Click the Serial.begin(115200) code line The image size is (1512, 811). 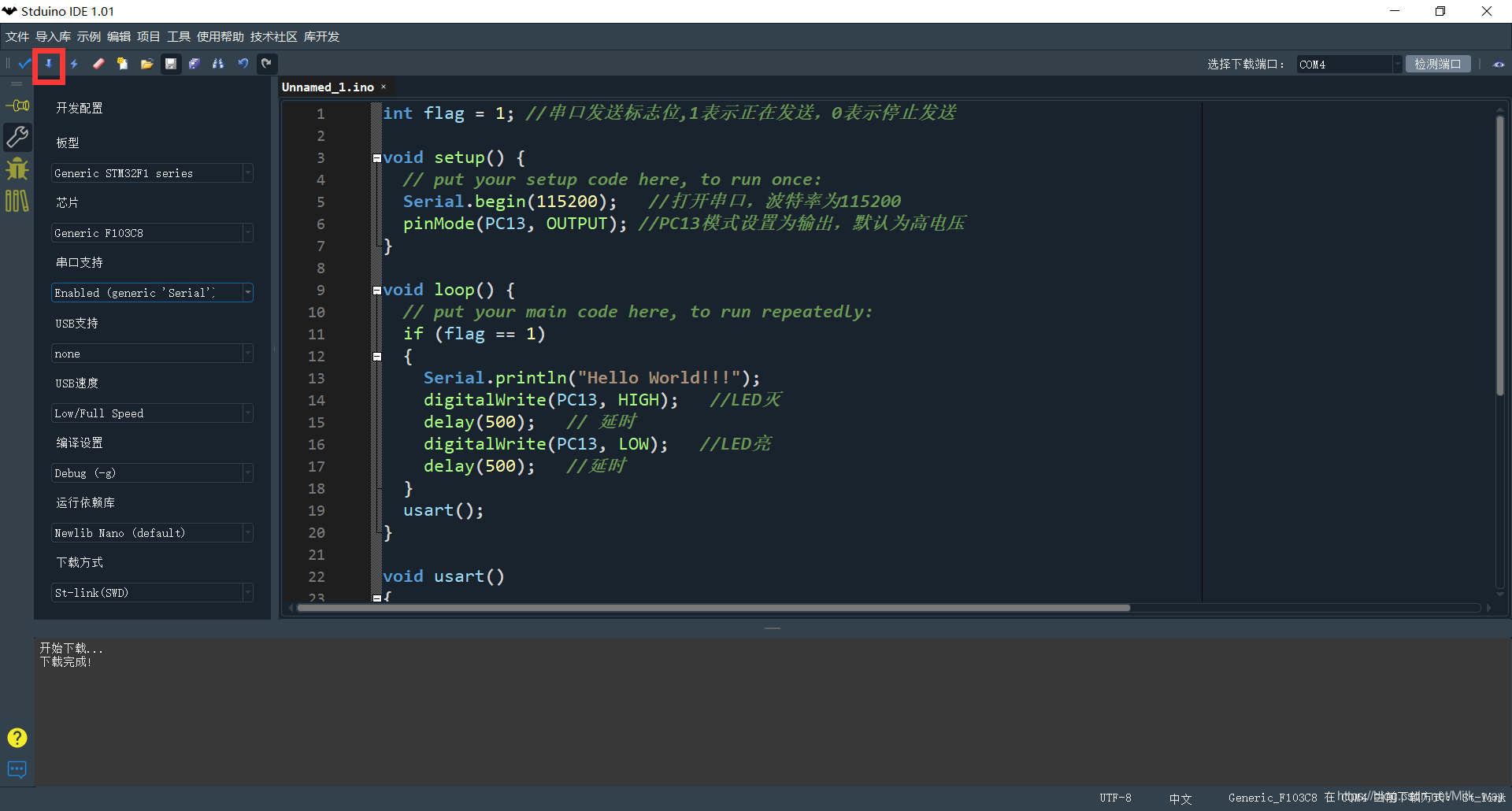pyautogui.click(x=510, y=202)
